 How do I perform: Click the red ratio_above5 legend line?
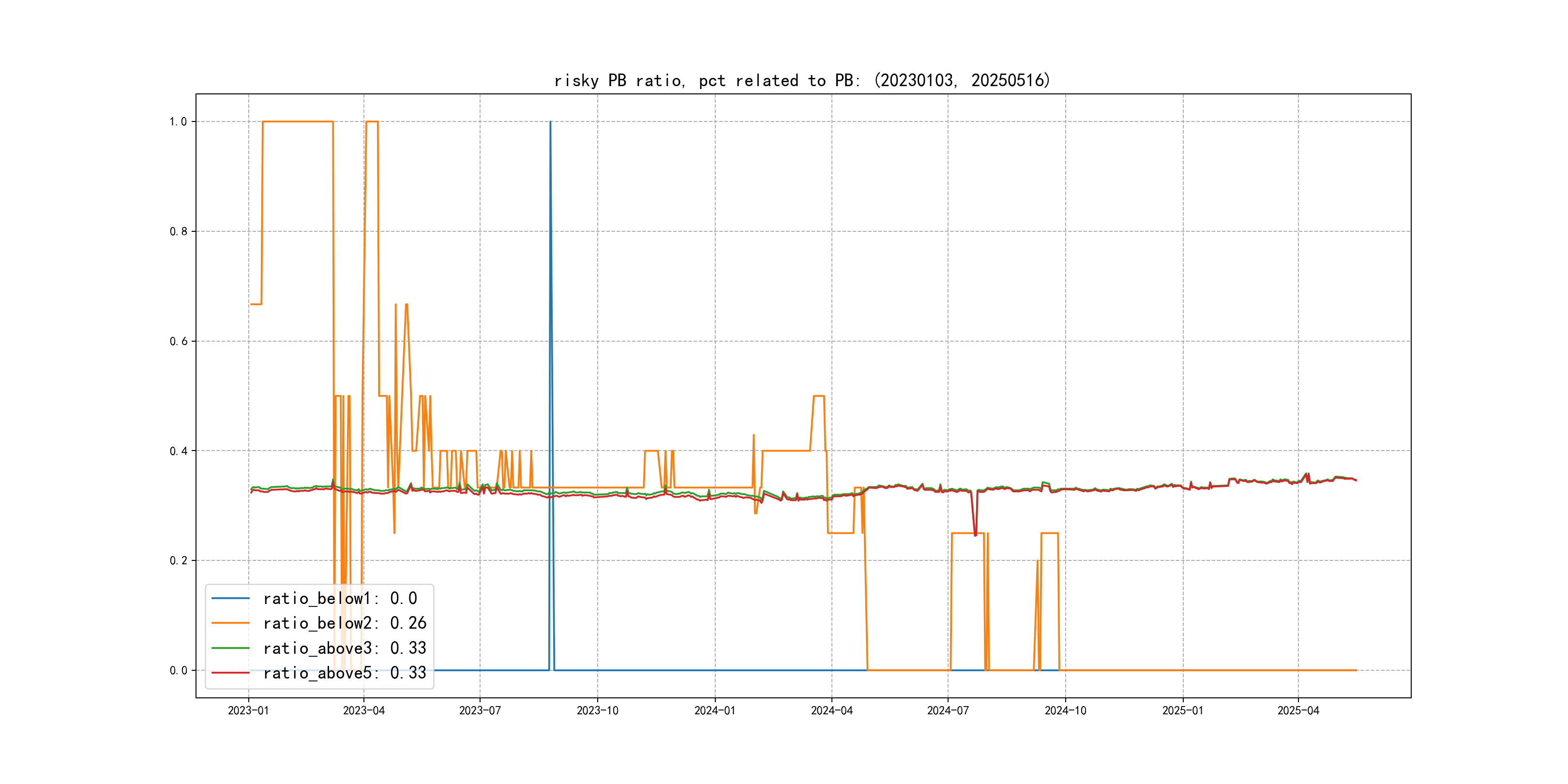coord(230,673)
